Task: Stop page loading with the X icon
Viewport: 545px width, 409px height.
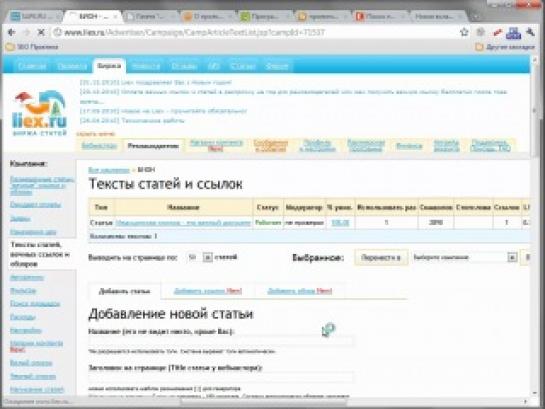Action: pyautogui.click(x=41, y=33)
